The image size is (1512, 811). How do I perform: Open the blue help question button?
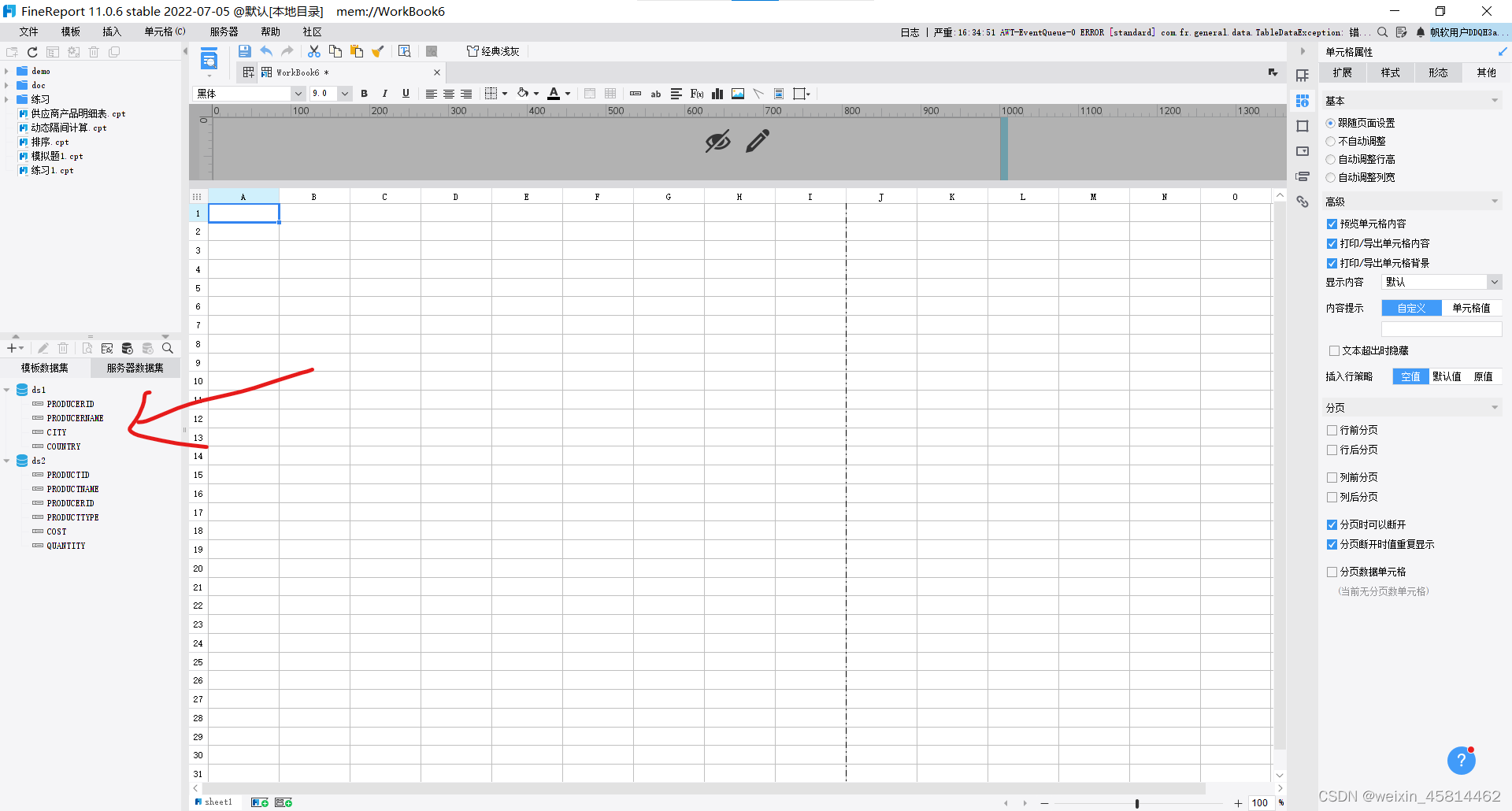point(1461,760)
